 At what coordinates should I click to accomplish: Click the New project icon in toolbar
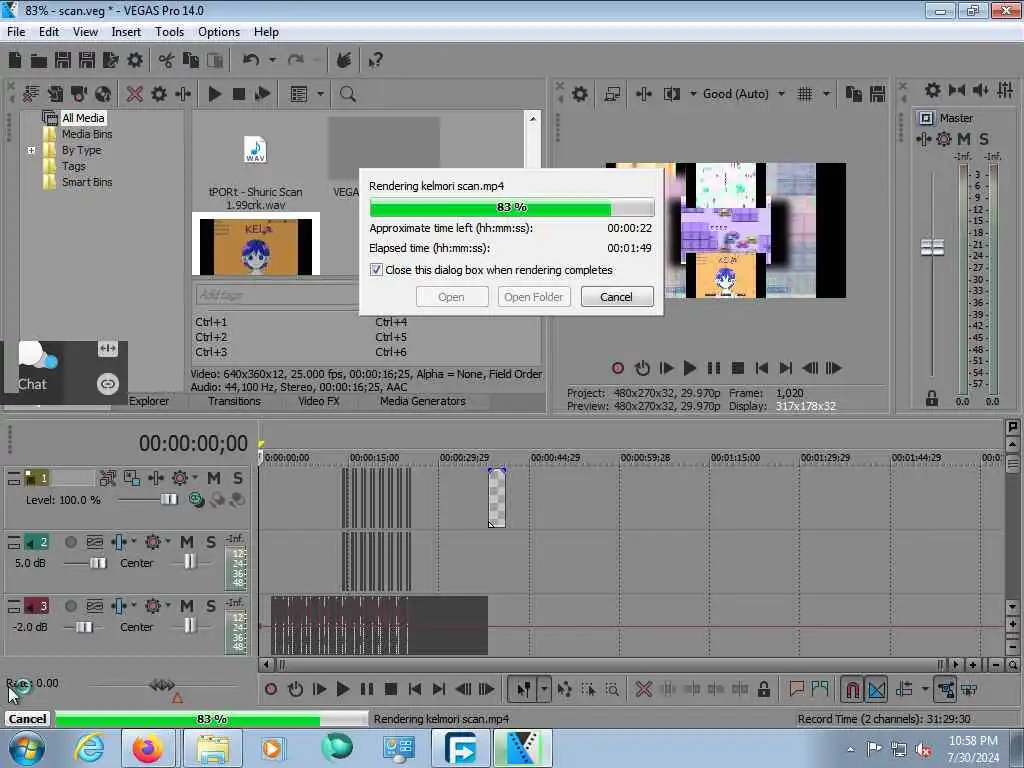(14, 61)
